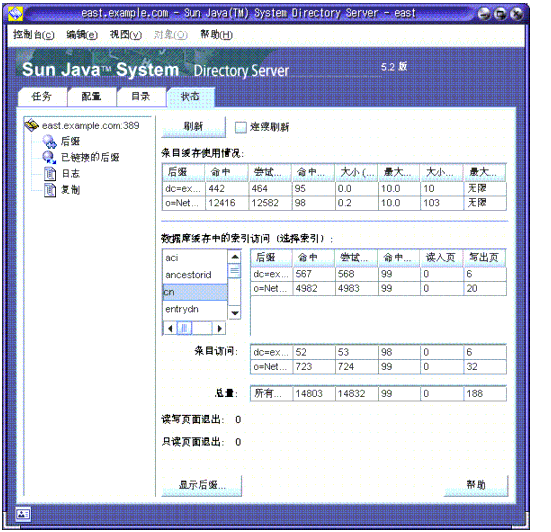
Task: Click index list horizontal scroll thumb
Action: (x=184, y=329)
